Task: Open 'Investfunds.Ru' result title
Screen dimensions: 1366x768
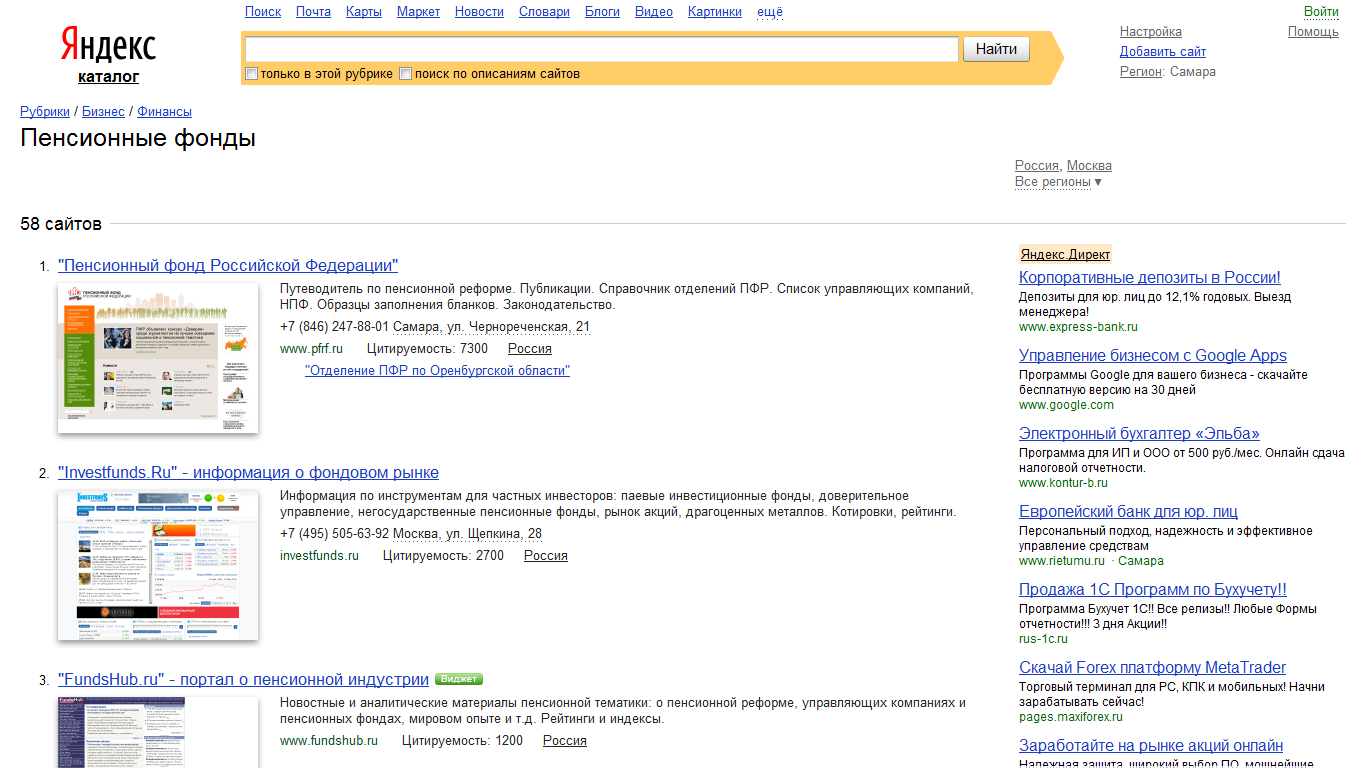Action: 248,473
